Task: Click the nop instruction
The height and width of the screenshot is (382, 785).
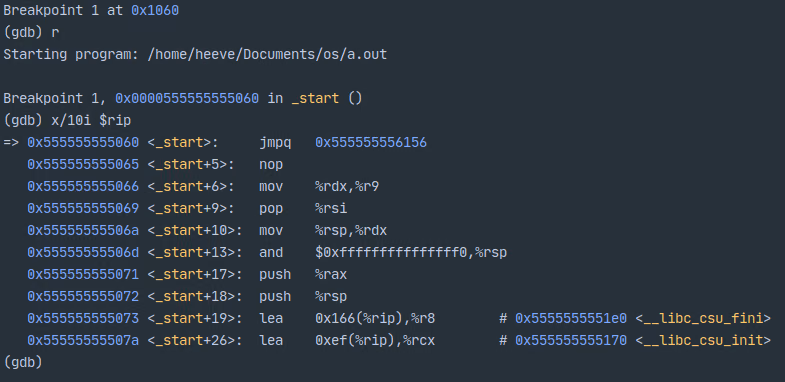Action: 271,165
